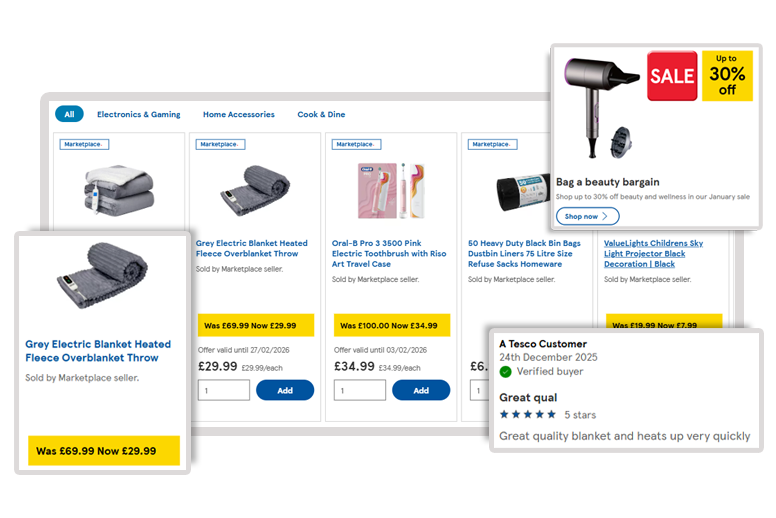Screen dimensions: 776x518
Task: Open Grey Electric Blanket link in product grid
Action: coord(251,248)
